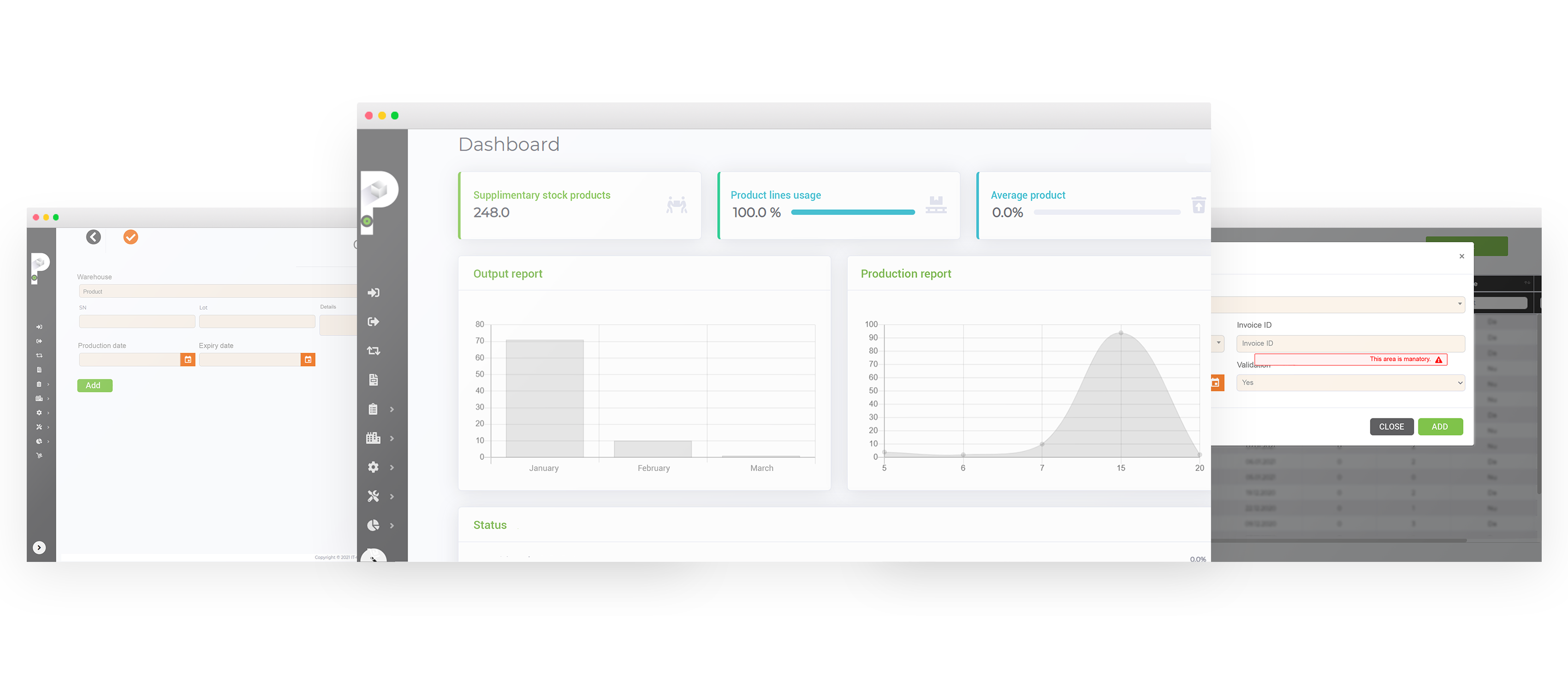1568x692 pixels.
Task: Open the tools icon in Dashboard sidebar
Action: coord(373,496)
